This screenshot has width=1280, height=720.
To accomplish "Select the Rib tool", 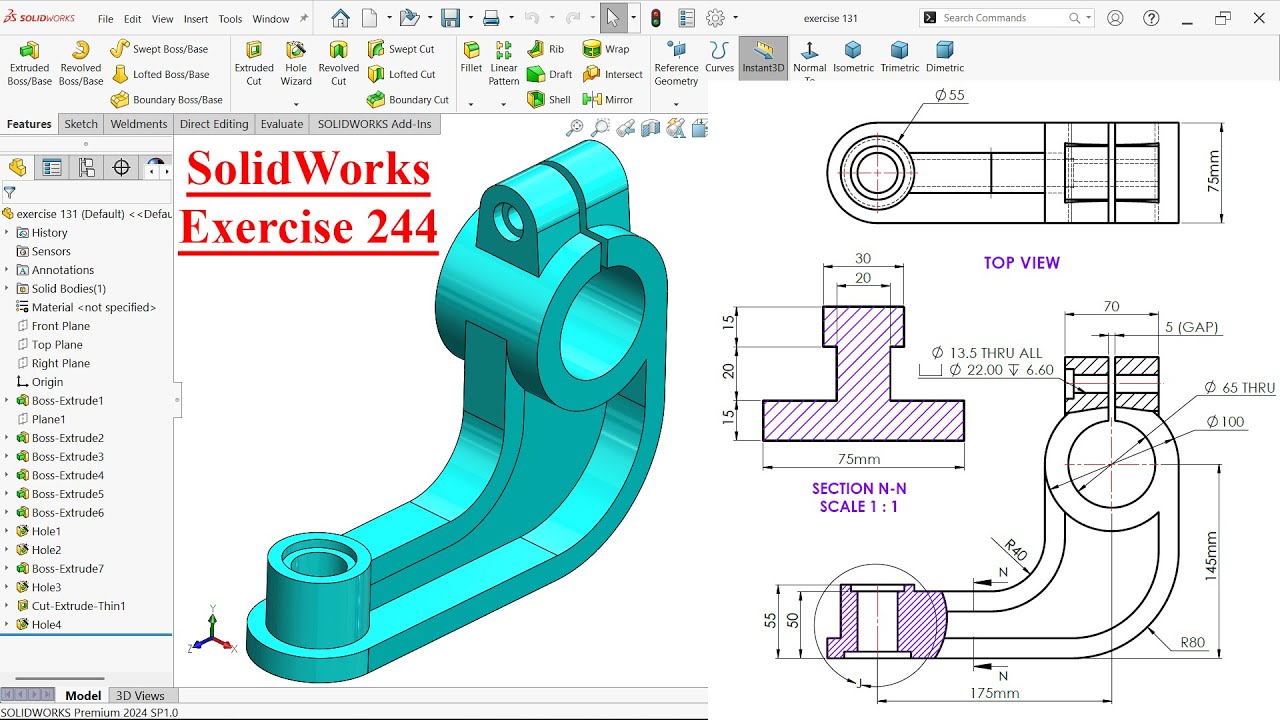I will coord(545,49).
